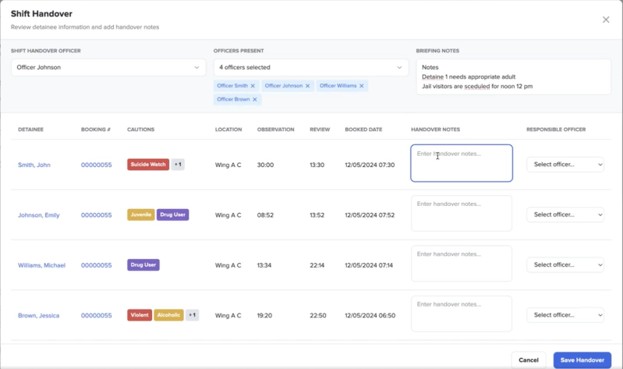Click the Observation column header
Image resolution: width=623 pixels, height=369 pixels.
(276, 129)
